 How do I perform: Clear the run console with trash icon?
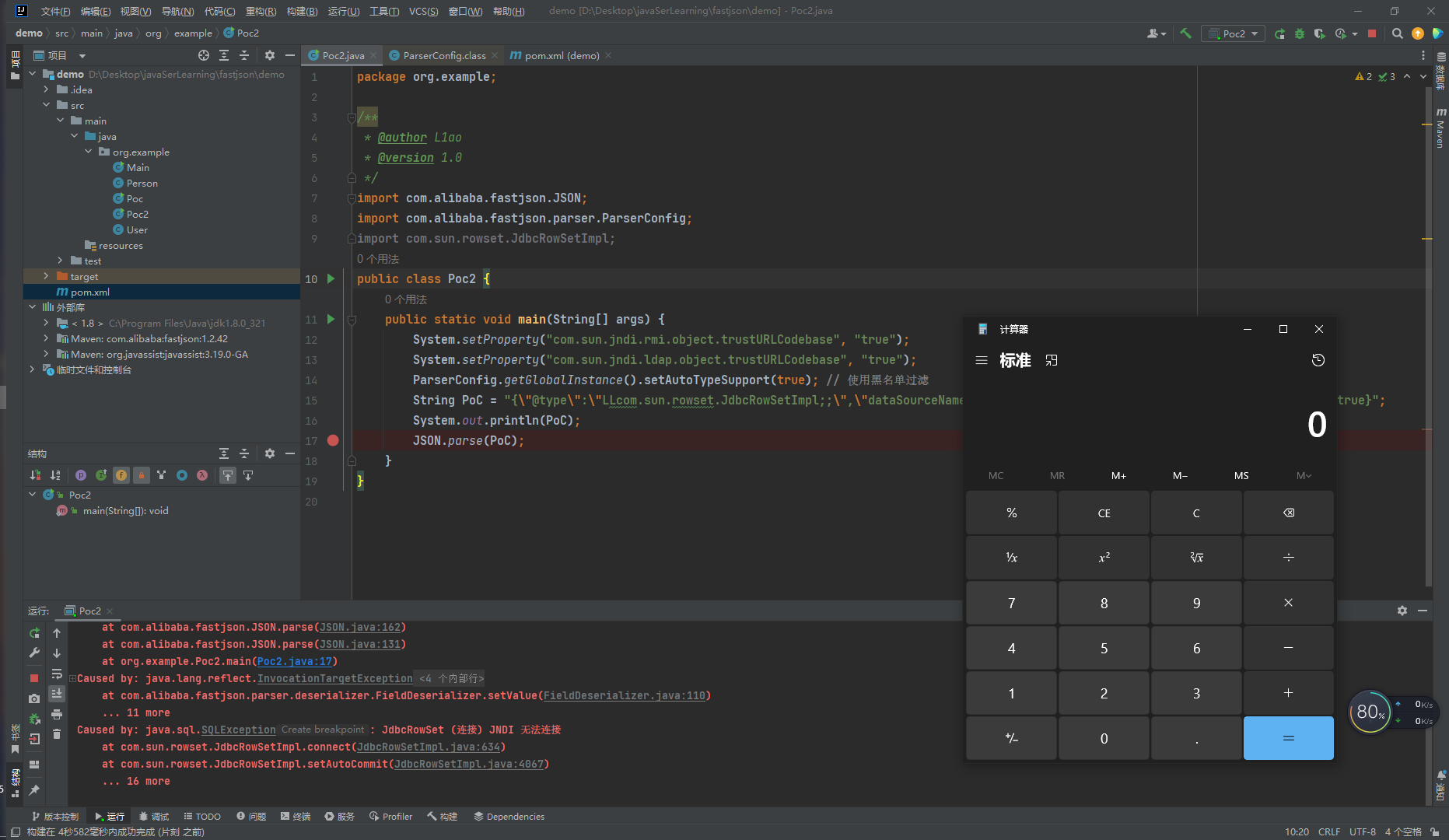click(57, 734)
